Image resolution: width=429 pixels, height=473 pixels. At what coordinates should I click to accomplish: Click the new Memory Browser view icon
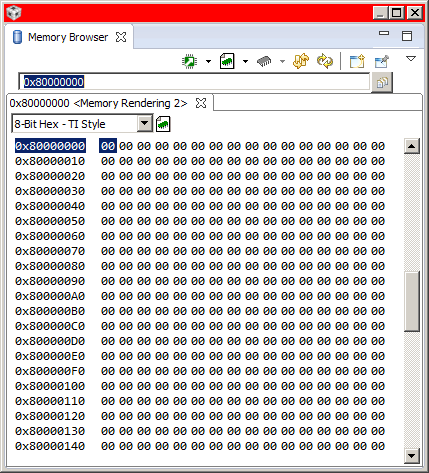pos(357,61)
